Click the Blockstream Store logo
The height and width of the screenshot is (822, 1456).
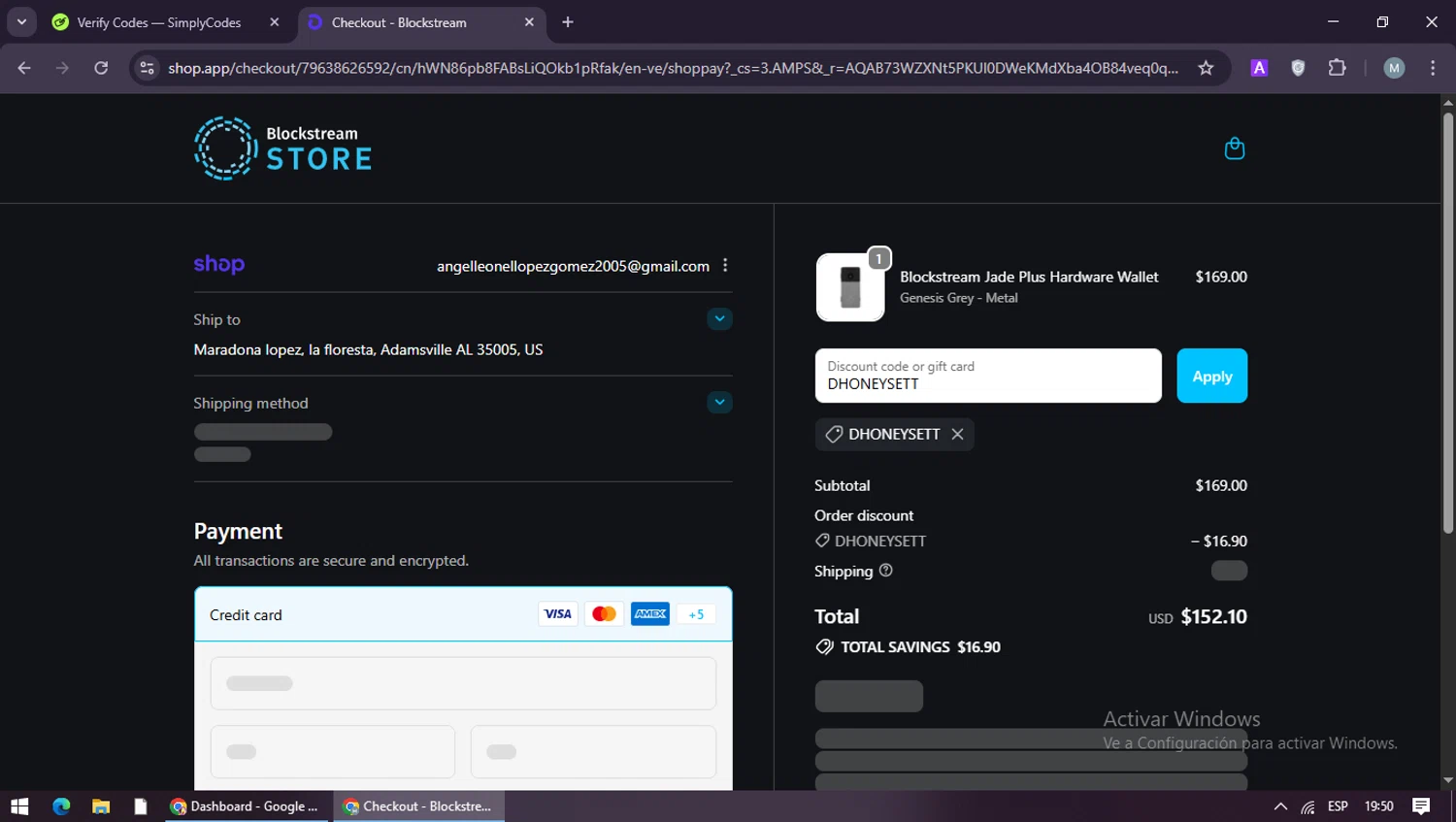(282, 148)
